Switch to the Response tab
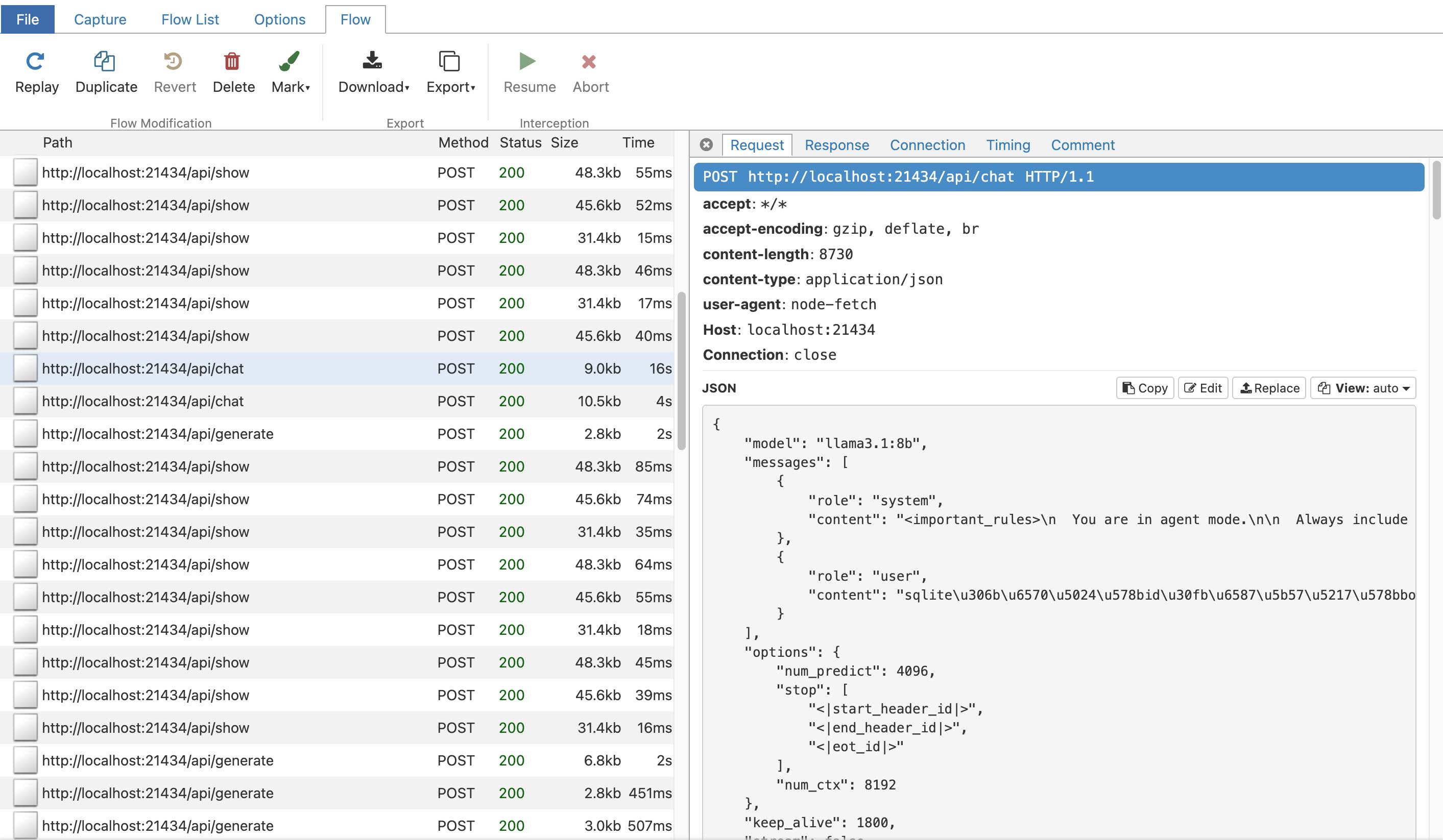This screenshot has height=840, width=1443. click(x=836, y=145)
